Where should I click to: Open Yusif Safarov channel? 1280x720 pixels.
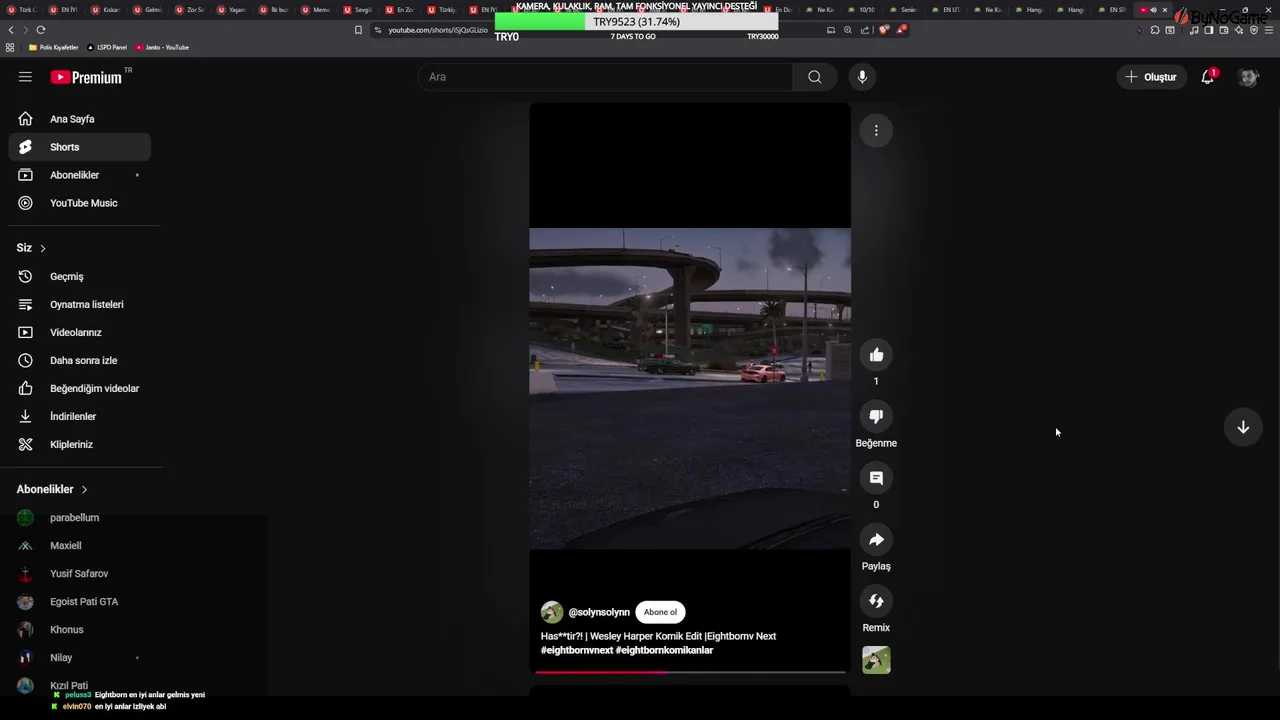click(80, 574)
